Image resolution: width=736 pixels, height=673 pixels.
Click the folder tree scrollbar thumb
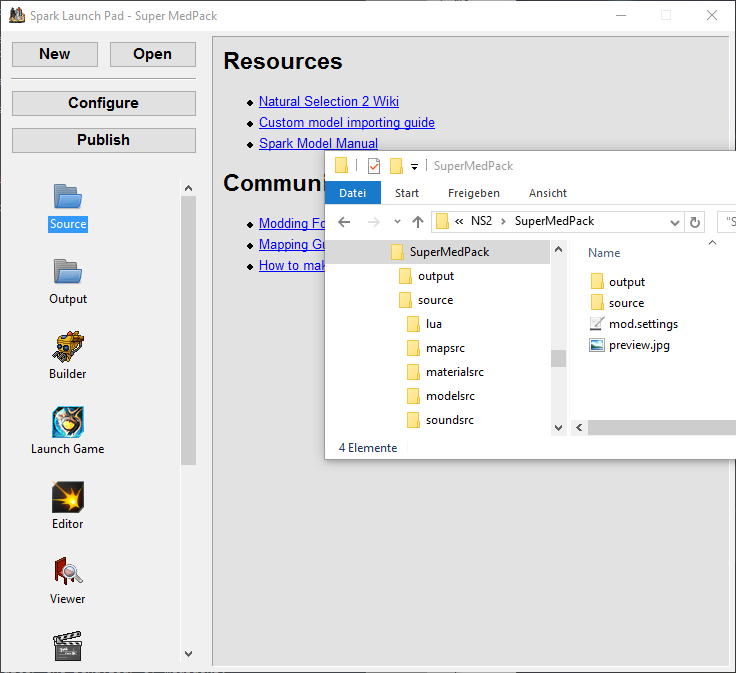point(558,358)
